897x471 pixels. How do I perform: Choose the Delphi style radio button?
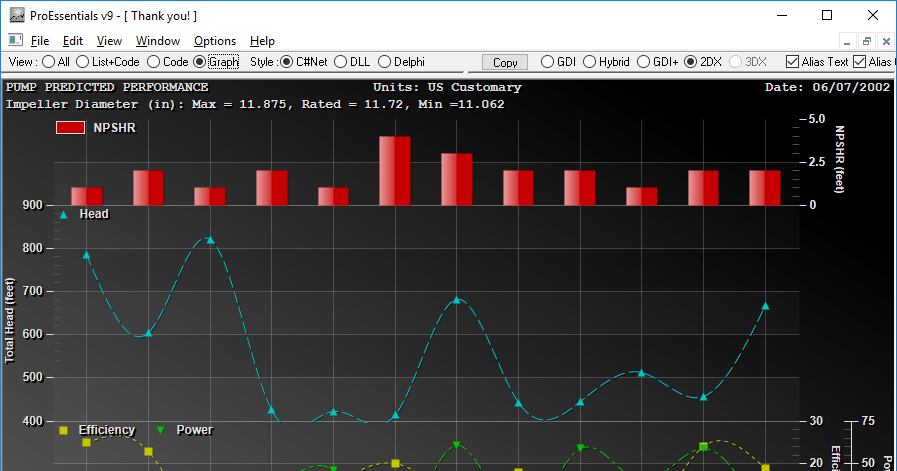[385, 62]
